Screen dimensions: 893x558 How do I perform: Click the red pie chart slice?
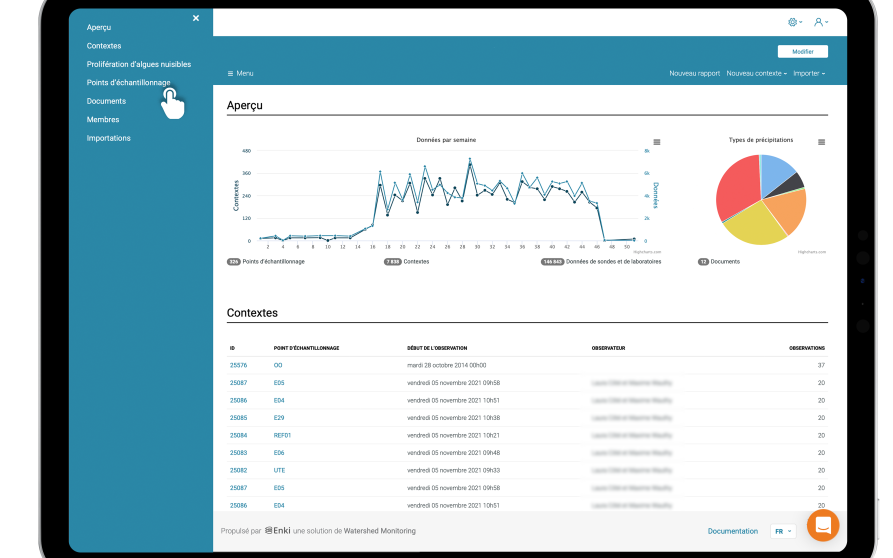pyautogui.click(x=738, y=188)
